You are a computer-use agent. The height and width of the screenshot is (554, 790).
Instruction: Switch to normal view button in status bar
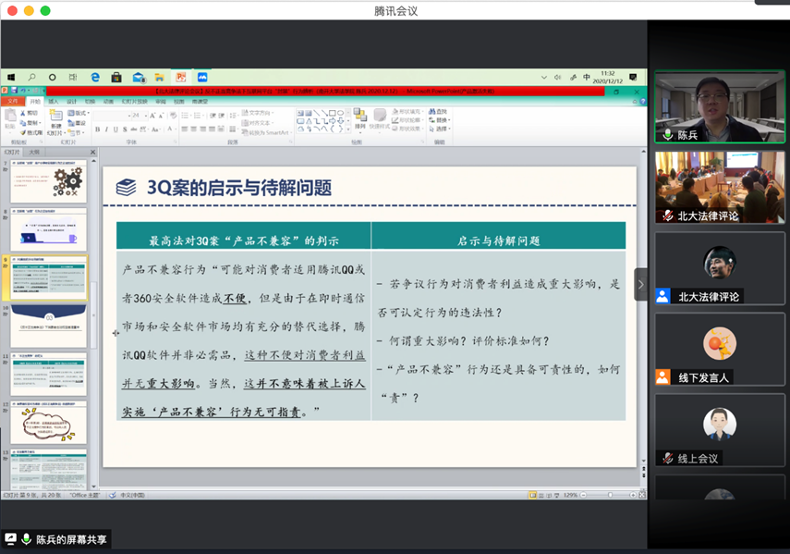(533, 495)
